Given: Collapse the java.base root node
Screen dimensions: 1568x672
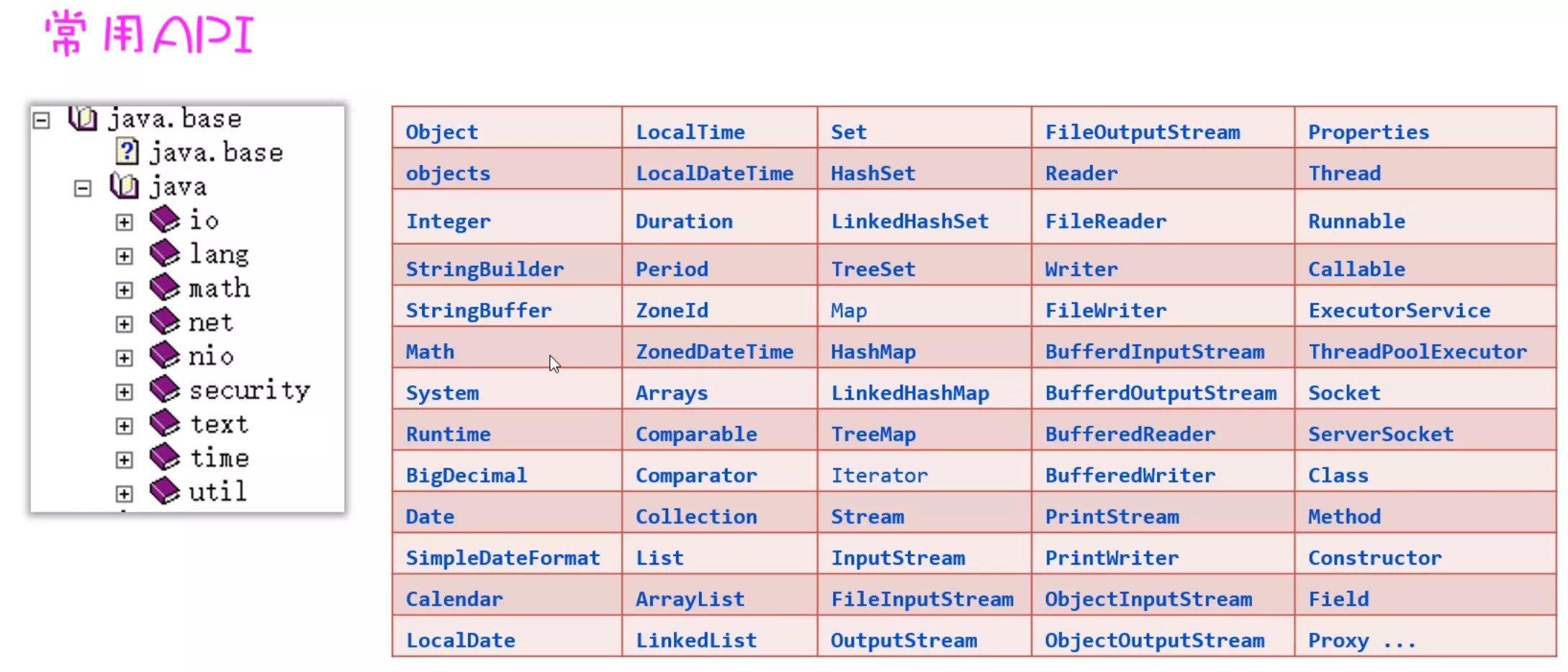Looking at the screenshot, I should (42, 120).
